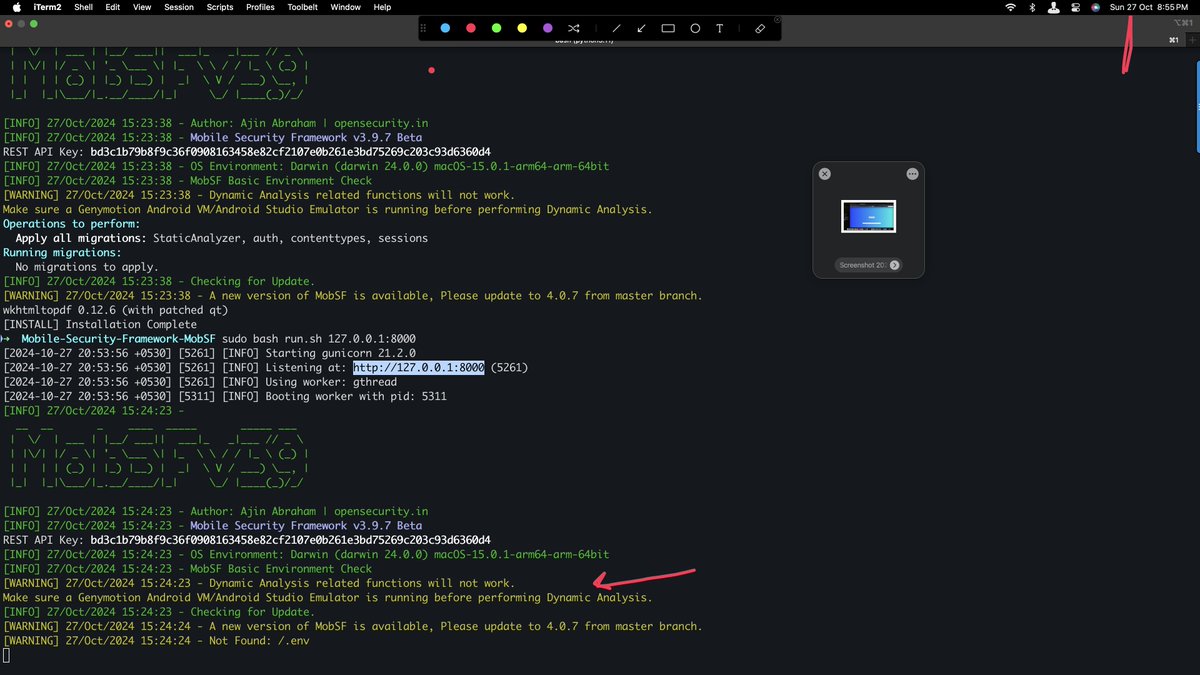This screenshot has height=675, width=1200.
Task: Click the shuffle random color icon
Action: point(574,28)
